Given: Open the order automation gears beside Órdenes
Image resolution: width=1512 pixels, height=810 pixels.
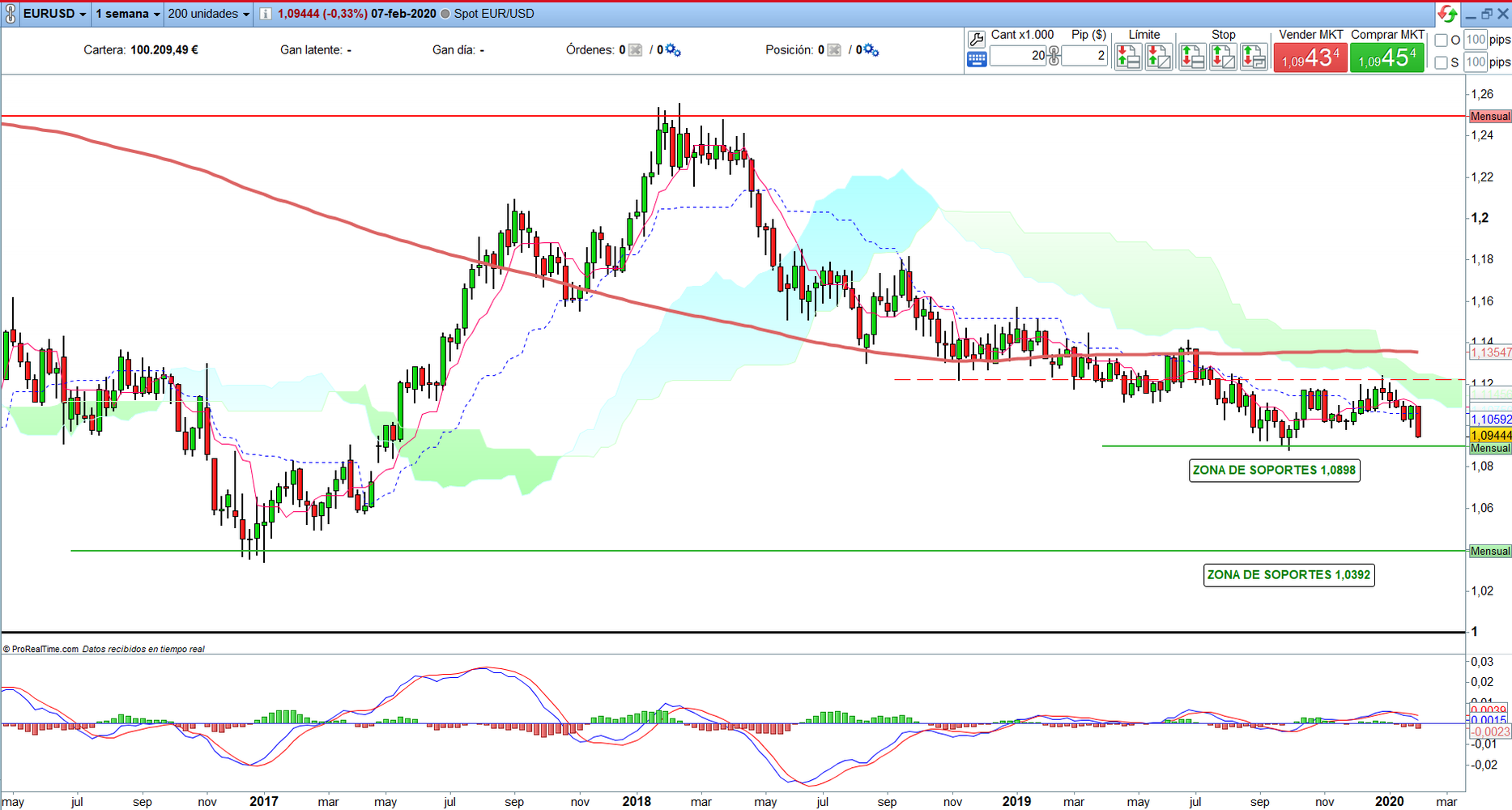Looking at the screenshot, I should tap(672, 50).
